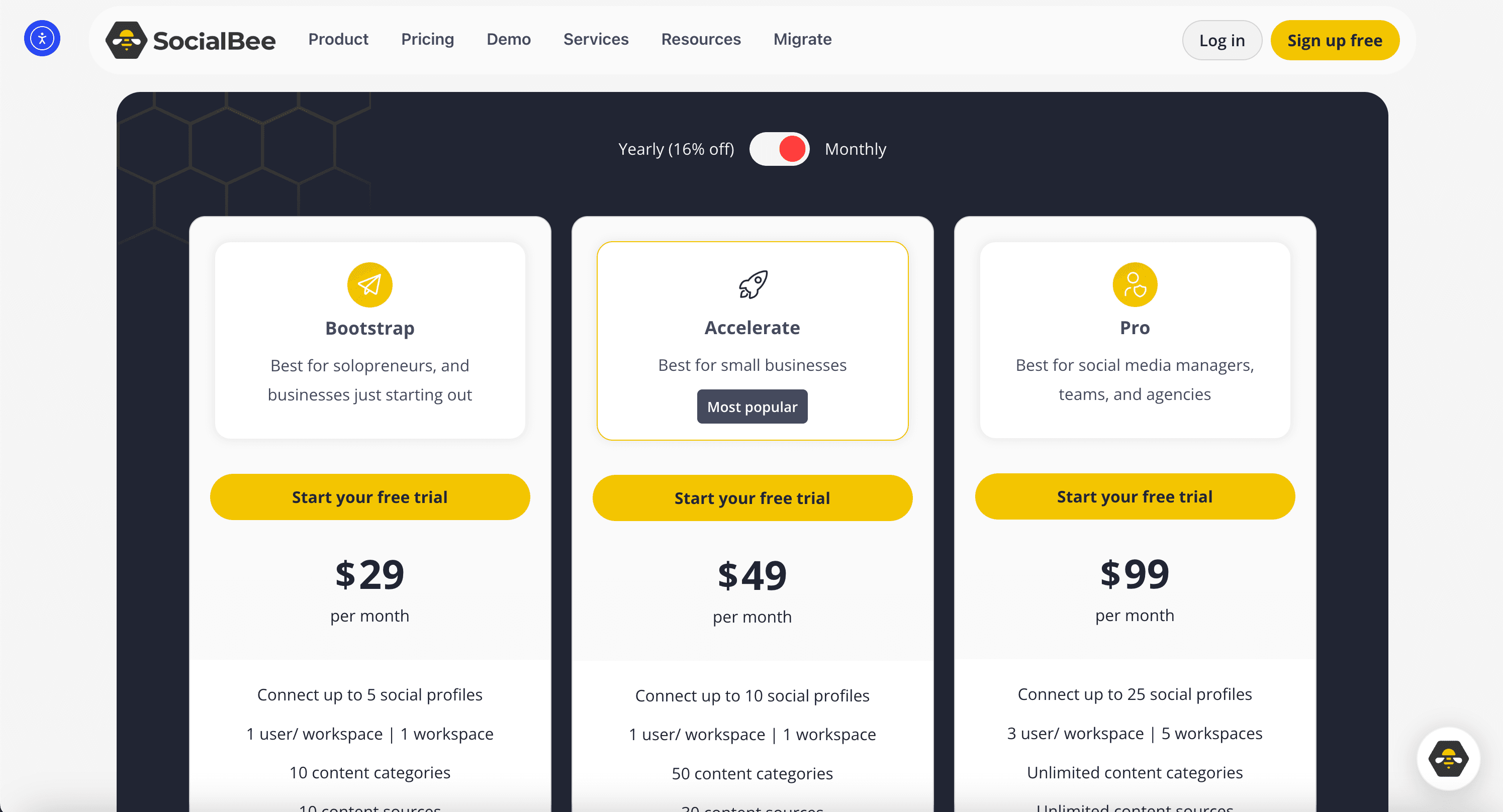
Task: Click the Pro user shield icon
Action: pyautogui.click(x=1135, y=285)
